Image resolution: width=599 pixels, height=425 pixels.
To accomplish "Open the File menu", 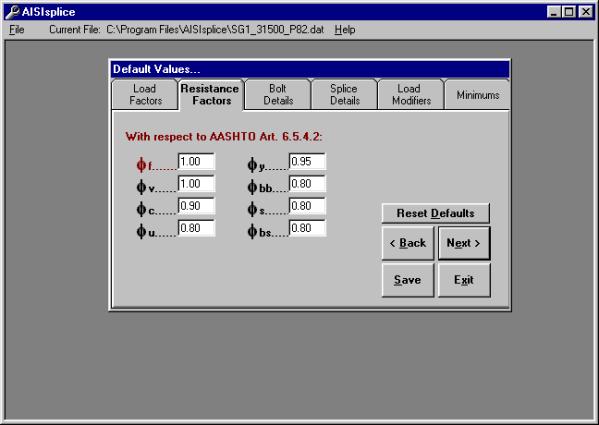I will pyautogui.click(x=16, y=29).
